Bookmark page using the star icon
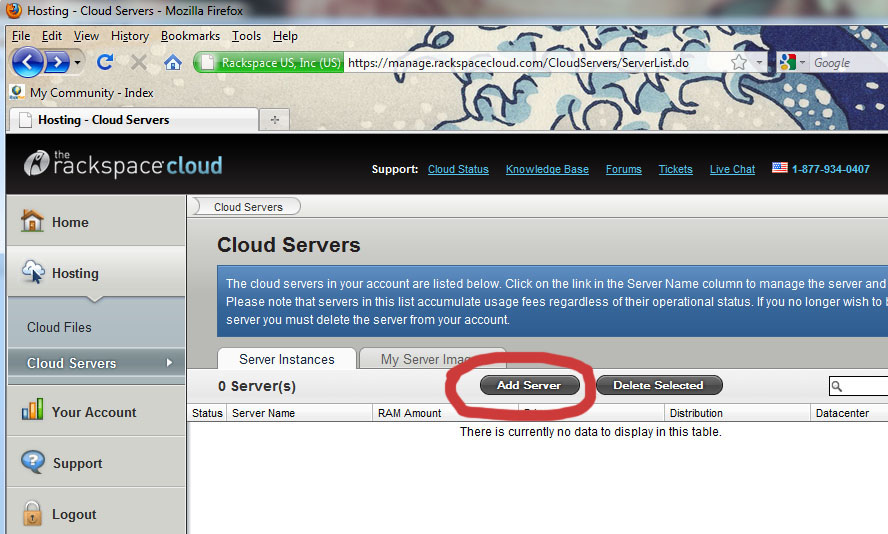 (739, 62)
